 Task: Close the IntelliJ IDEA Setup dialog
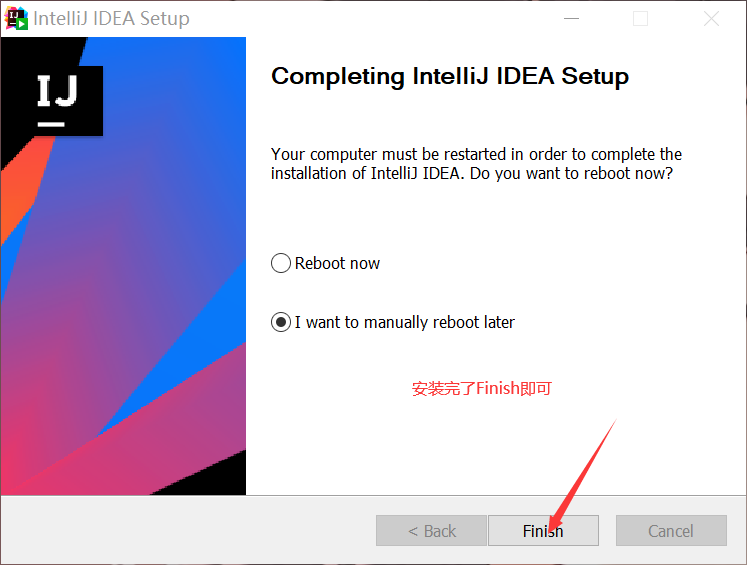click(711, 19)
